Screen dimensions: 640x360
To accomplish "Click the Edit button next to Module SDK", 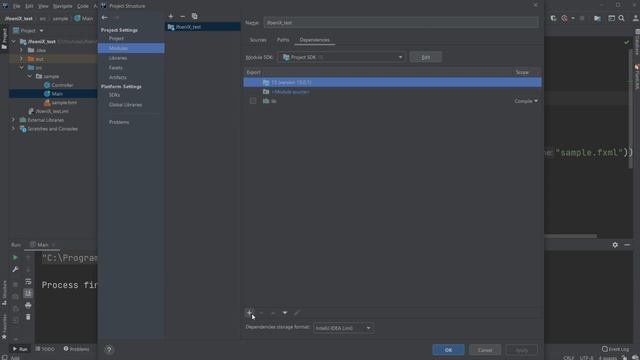I will [426, 57].
